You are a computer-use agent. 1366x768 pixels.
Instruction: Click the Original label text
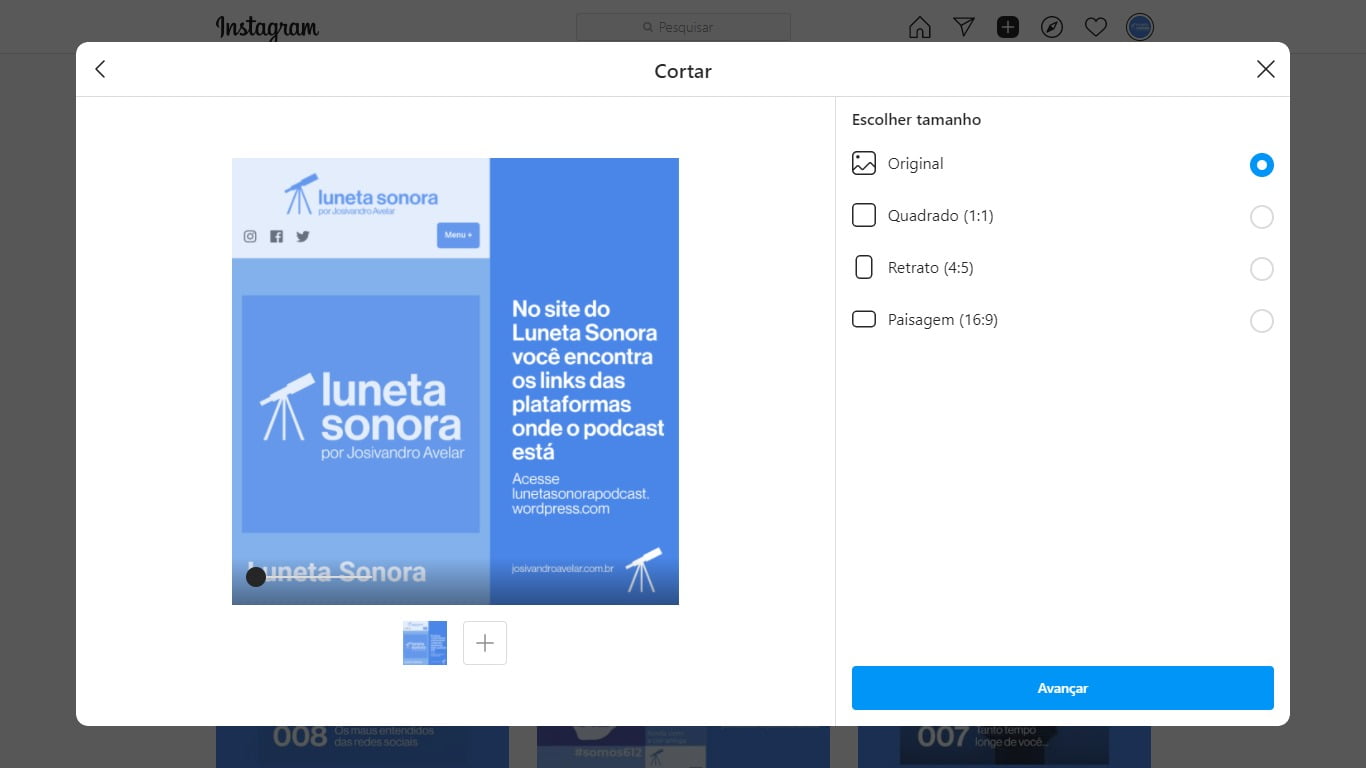point(915,164)
